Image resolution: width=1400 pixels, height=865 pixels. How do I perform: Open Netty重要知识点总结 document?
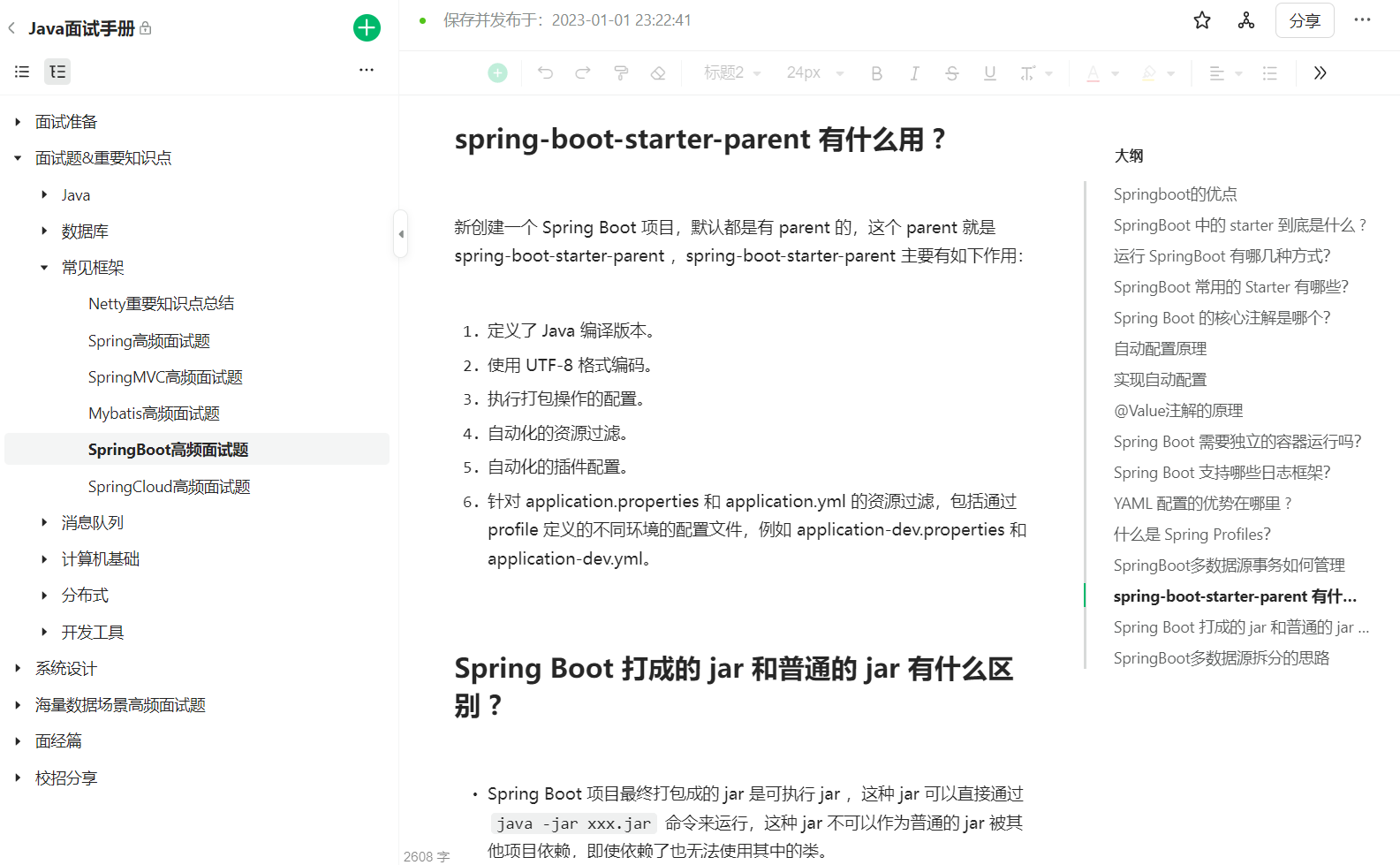pos(161,304)
